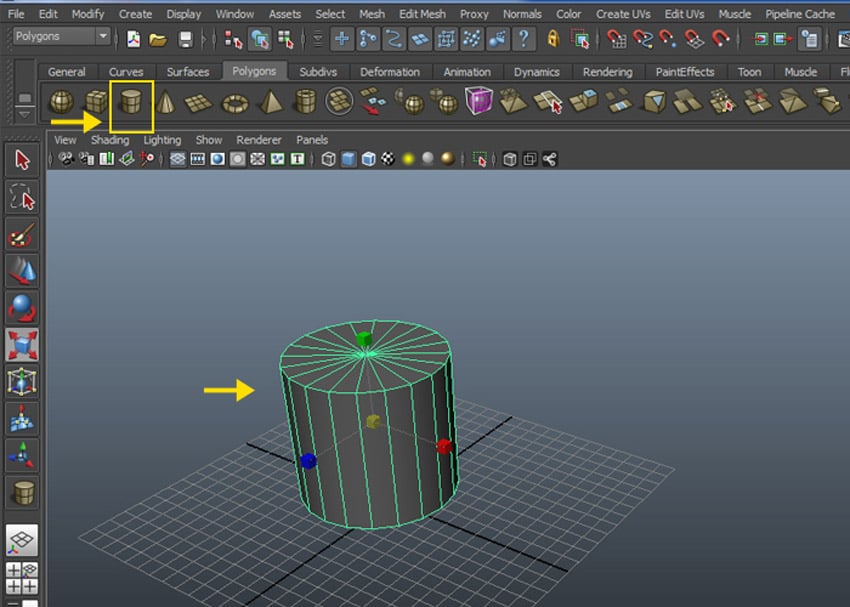Open the Edit Mesh menu
Viewport: 850px width, 607px height.
(x=421, y=13)
